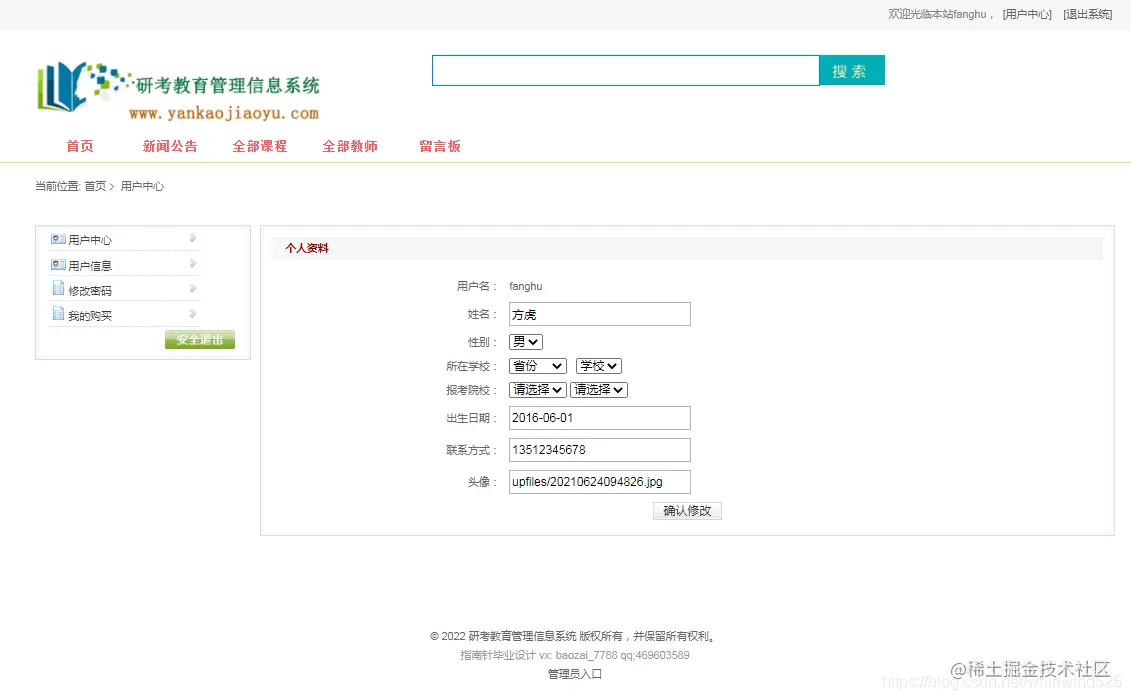The width and height of the screenshot is (1131, 700).
Task: Open the 省份 province dropdown
Action: click(537, 366)
